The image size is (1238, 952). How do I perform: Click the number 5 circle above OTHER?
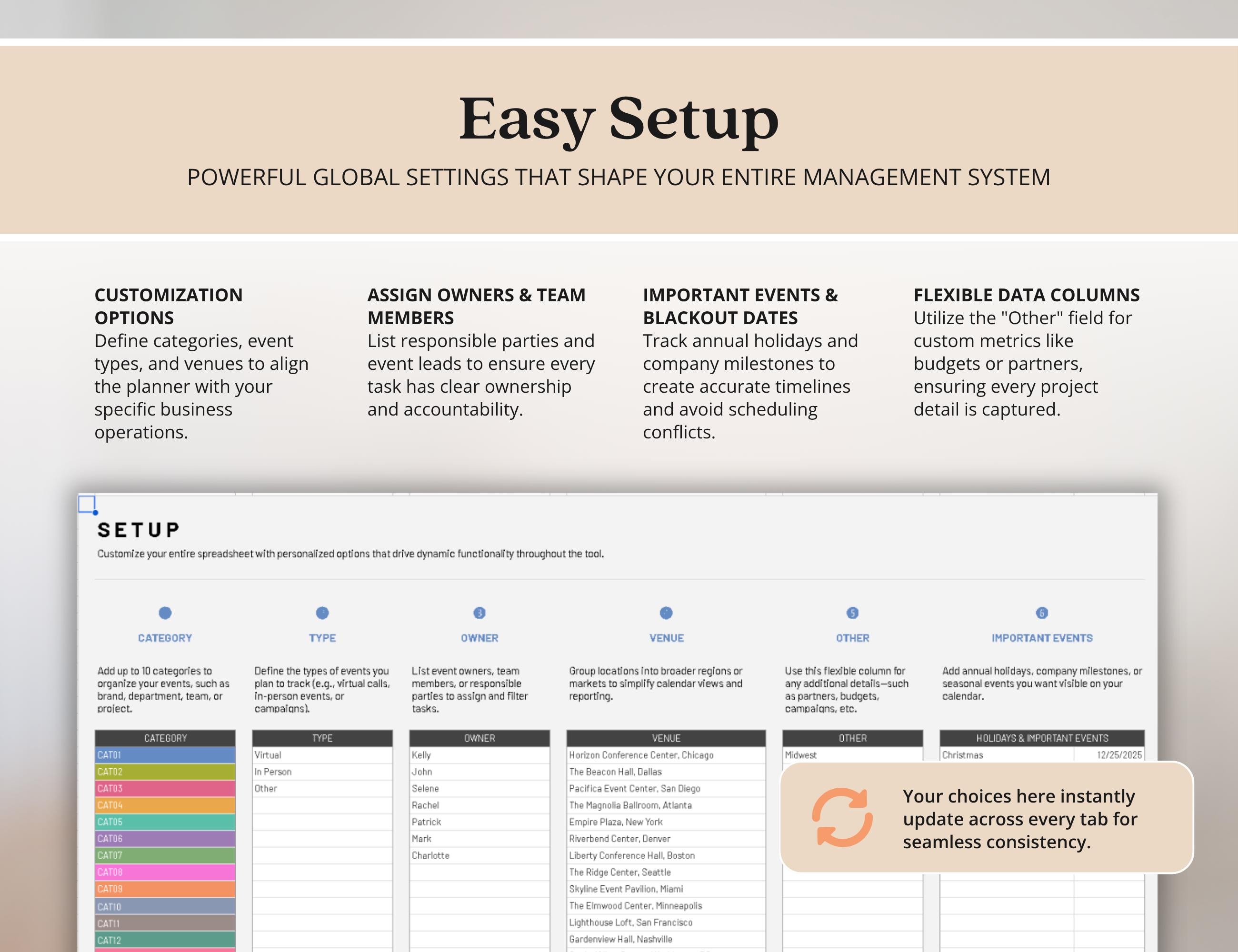(852, 613)
